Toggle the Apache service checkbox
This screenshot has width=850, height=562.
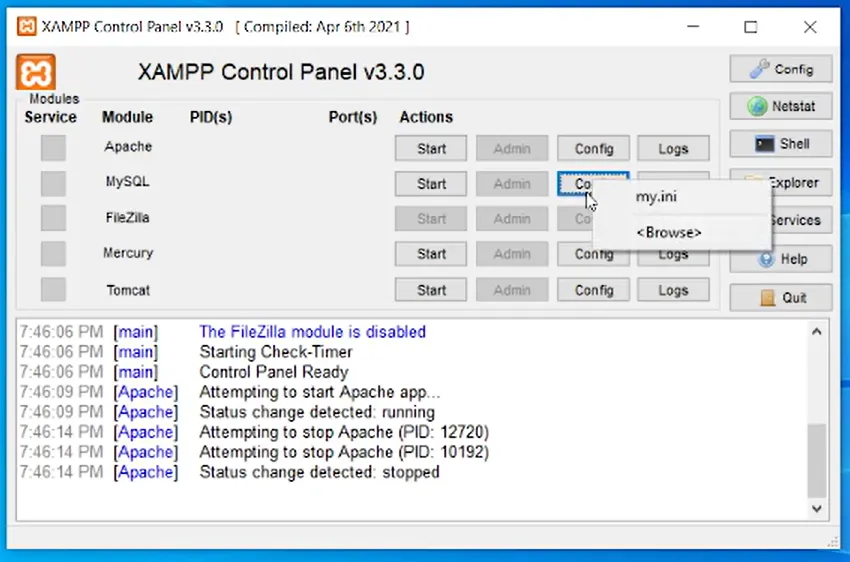click(53, 147)
